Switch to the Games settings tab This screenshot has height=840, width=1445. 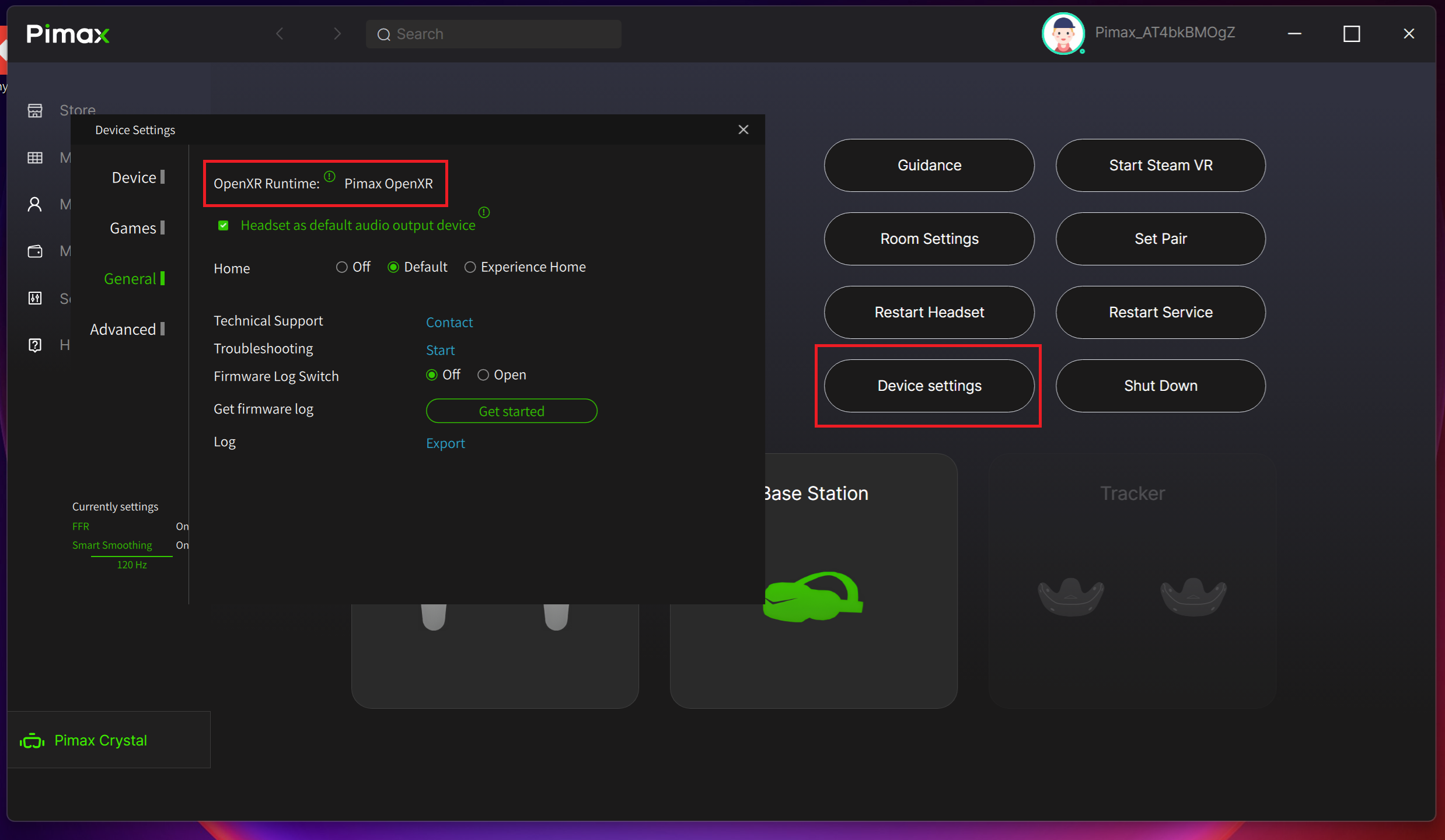tap(133, 228)
